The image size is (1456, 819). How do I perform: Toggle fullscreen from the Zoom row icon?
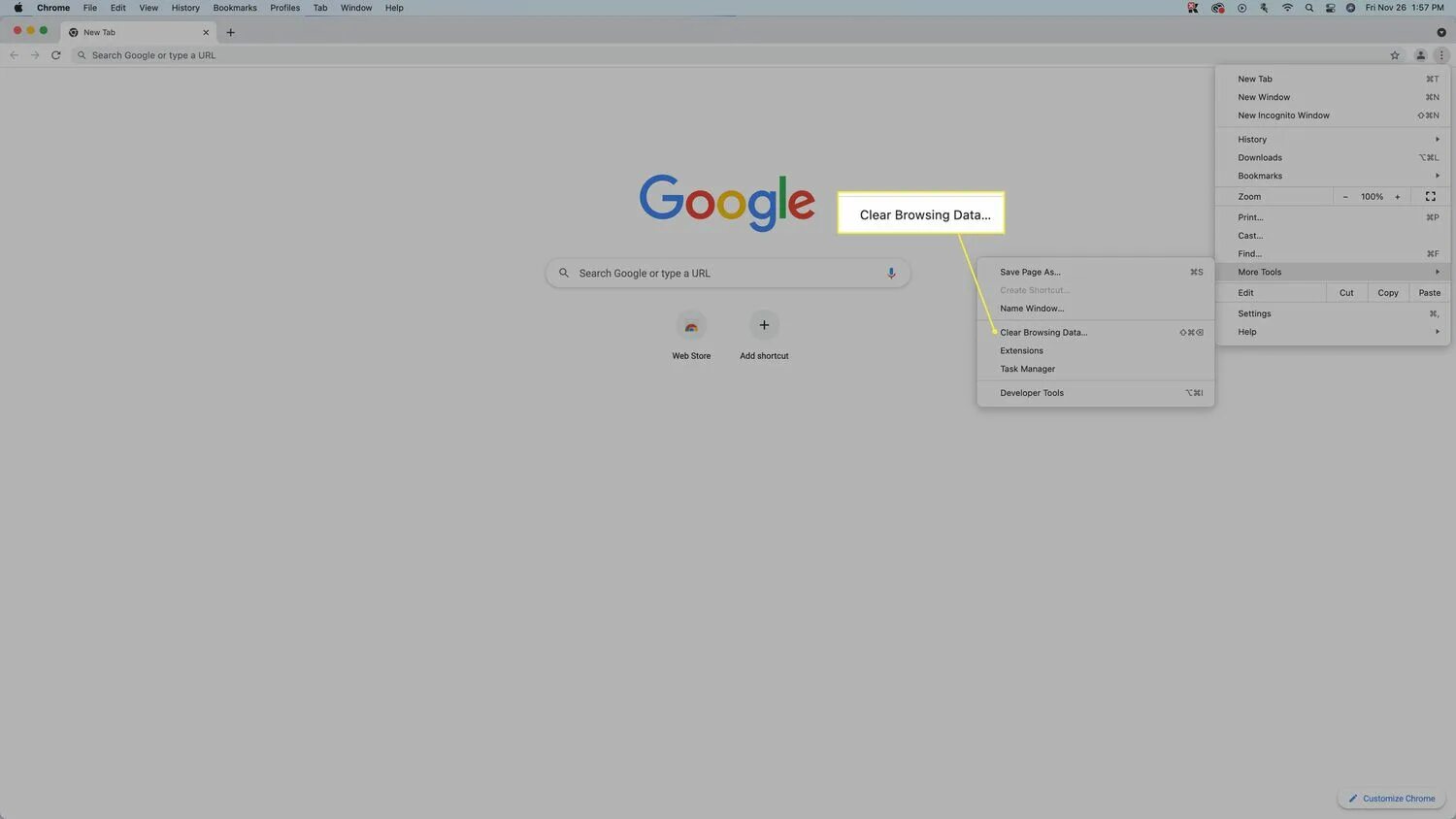pos(1430,196)
